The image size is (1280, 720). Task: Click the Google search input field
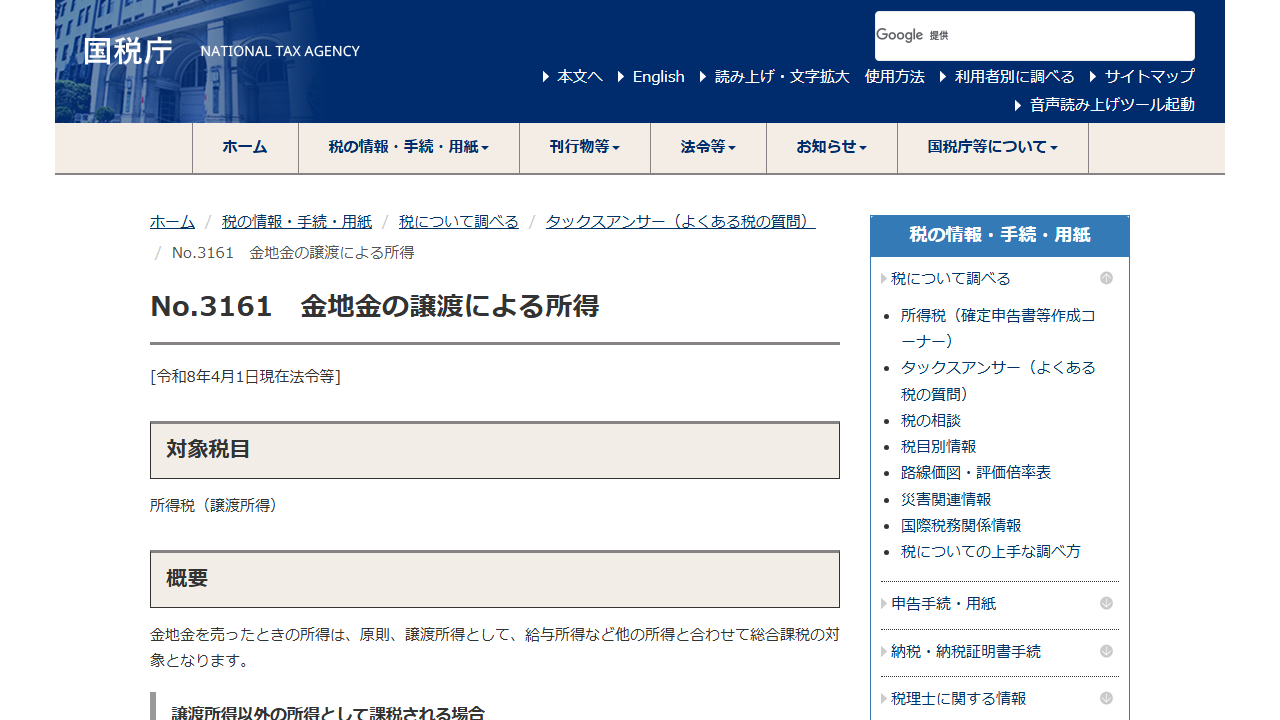coord(1035,36)
